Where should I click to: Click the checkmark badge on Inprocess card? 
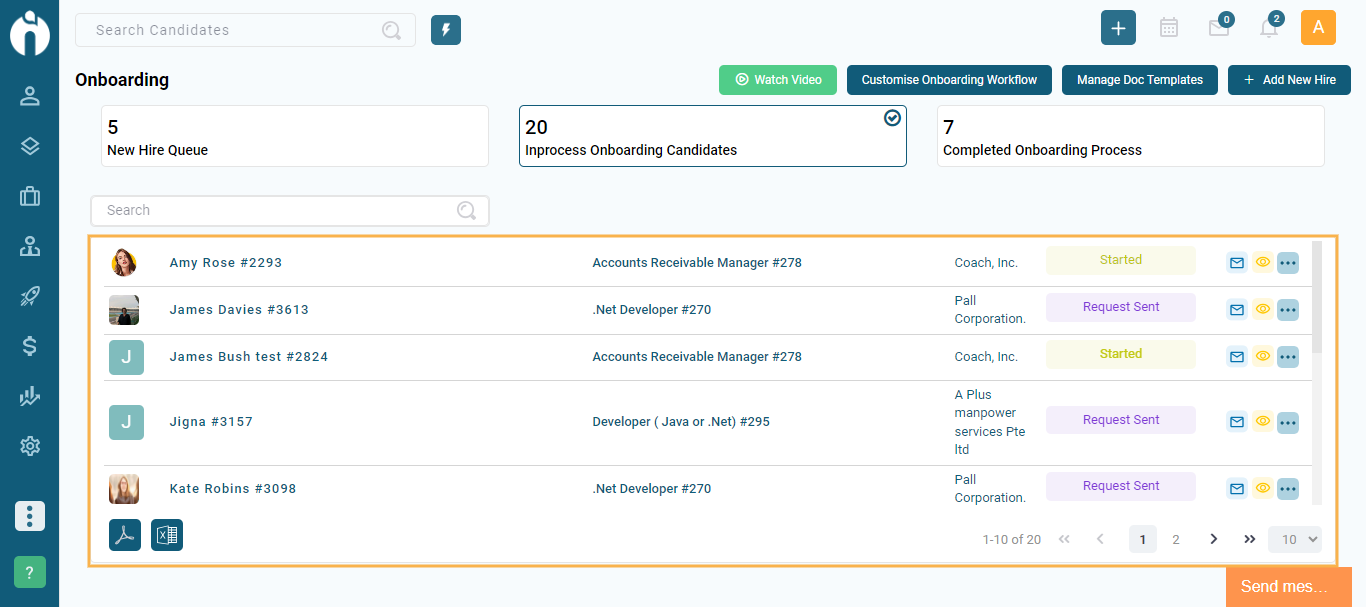click(x=892, y=117)
